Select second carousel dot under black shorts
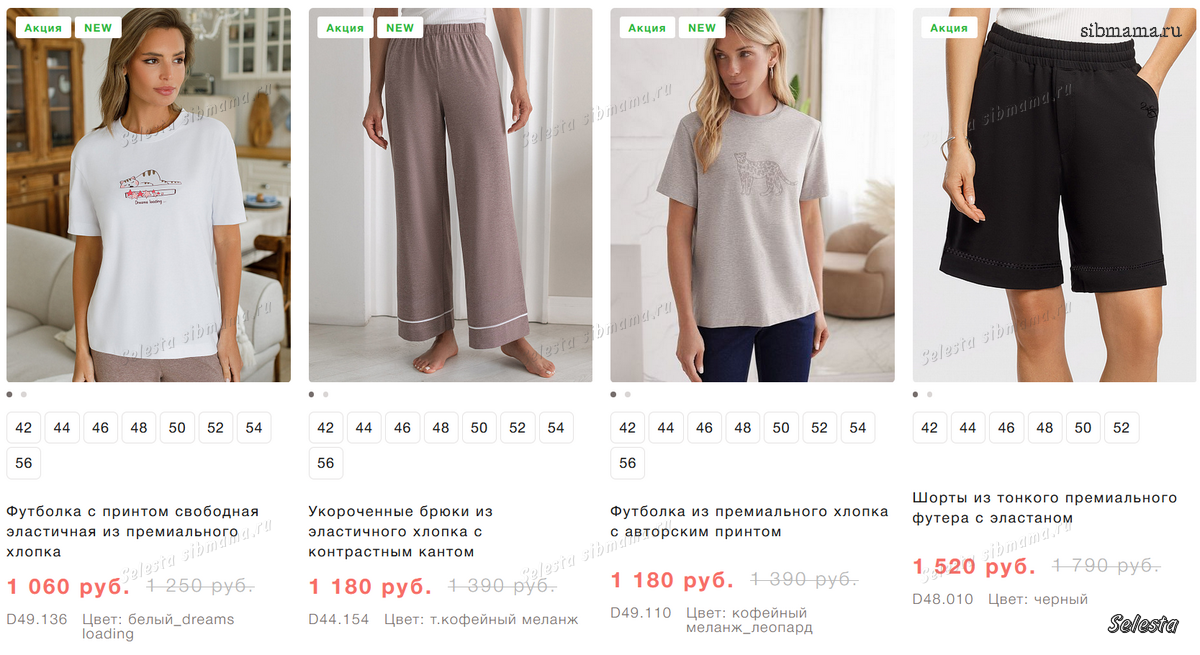The width and height of the screenshot is (1200, 655). tap(930, 394)
